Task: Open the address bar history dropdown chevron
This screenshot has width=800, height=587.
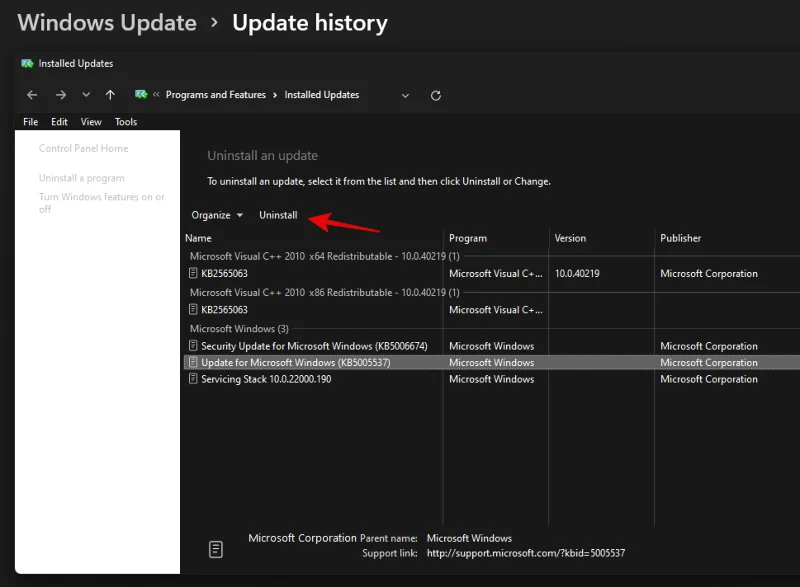Action: click(x=405, y=94)
